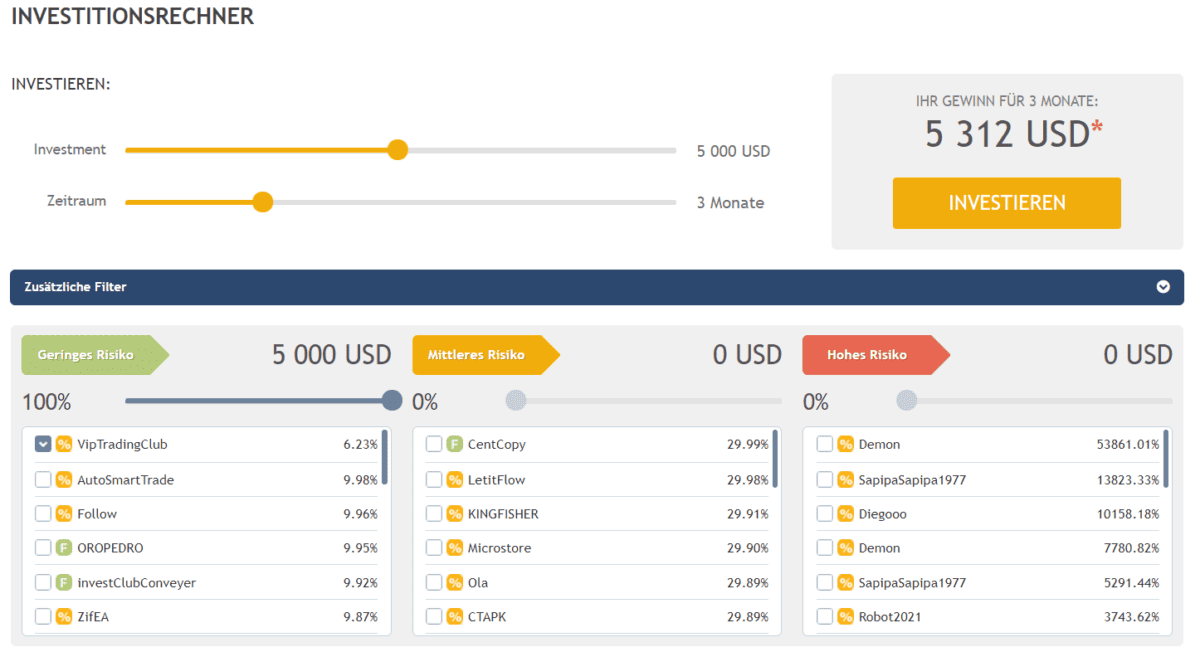Click the green F icon beside investClubConveyer
This screenshot has width=1200, height=652.
coord(62,582)
